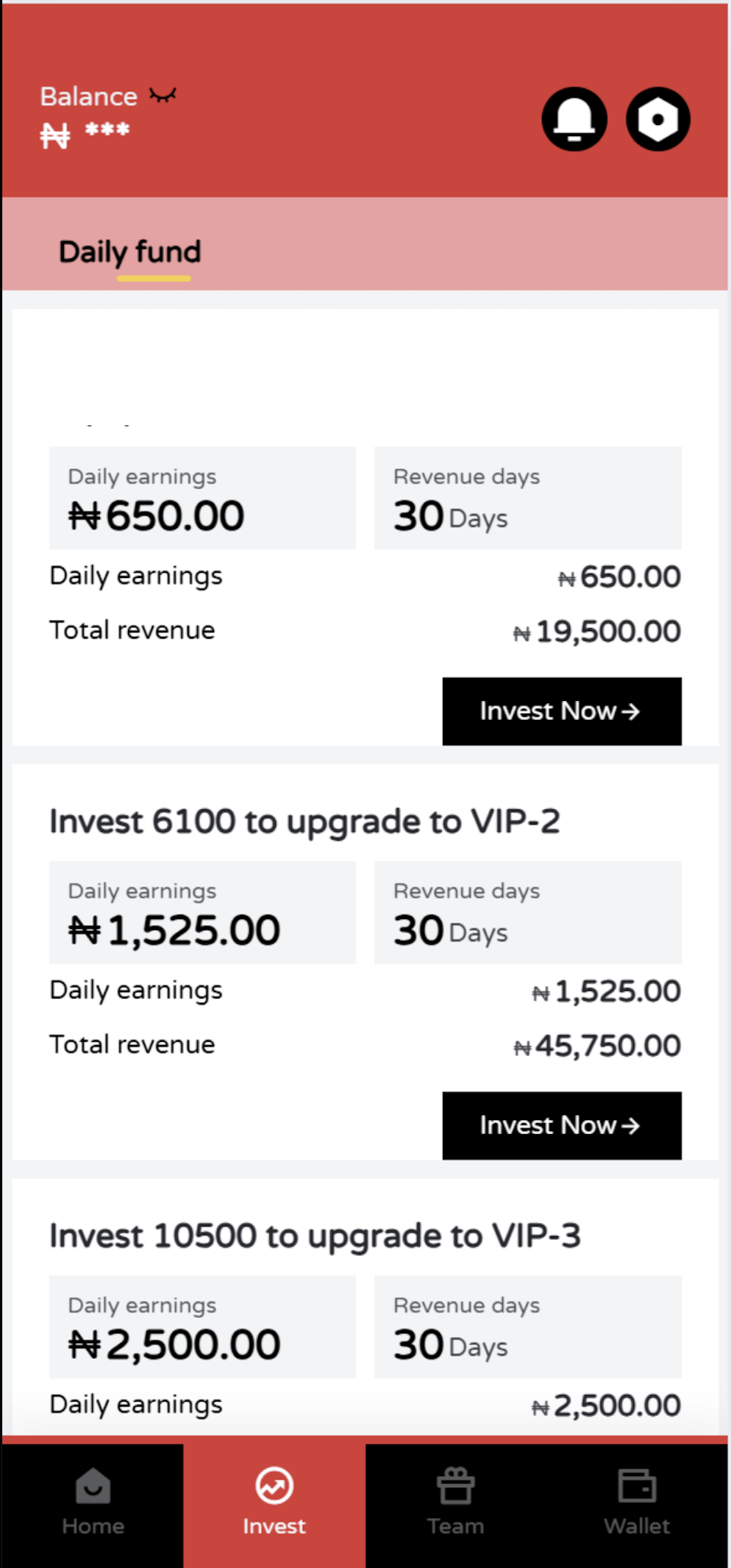Tap the Team gift icon
Screen dimensions: 731x1568
455,1486
